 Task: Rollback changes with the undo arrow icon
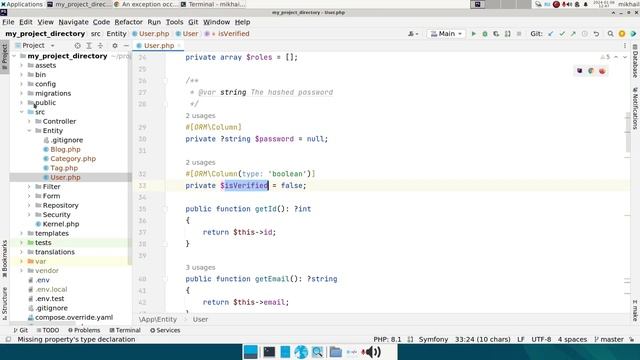coord(596,34)
